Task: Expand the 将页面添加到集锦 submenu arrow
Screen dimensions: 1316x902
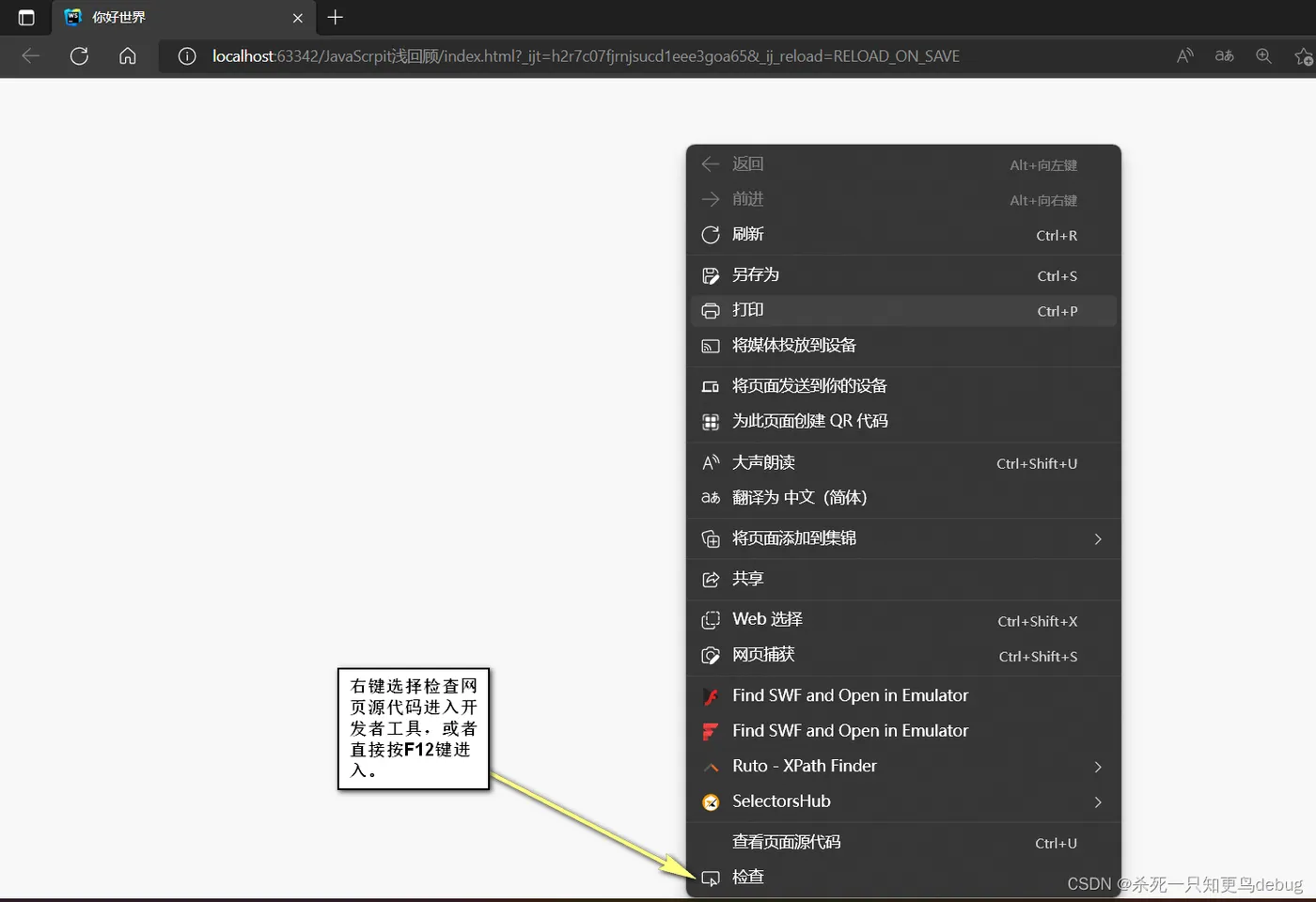Action: click(1098, 538)
